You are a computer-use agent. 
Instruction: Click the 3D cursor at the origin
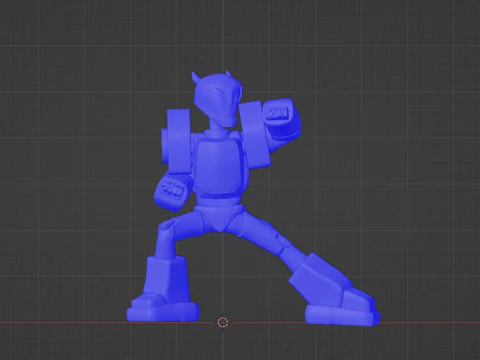[x=223, y=322]
